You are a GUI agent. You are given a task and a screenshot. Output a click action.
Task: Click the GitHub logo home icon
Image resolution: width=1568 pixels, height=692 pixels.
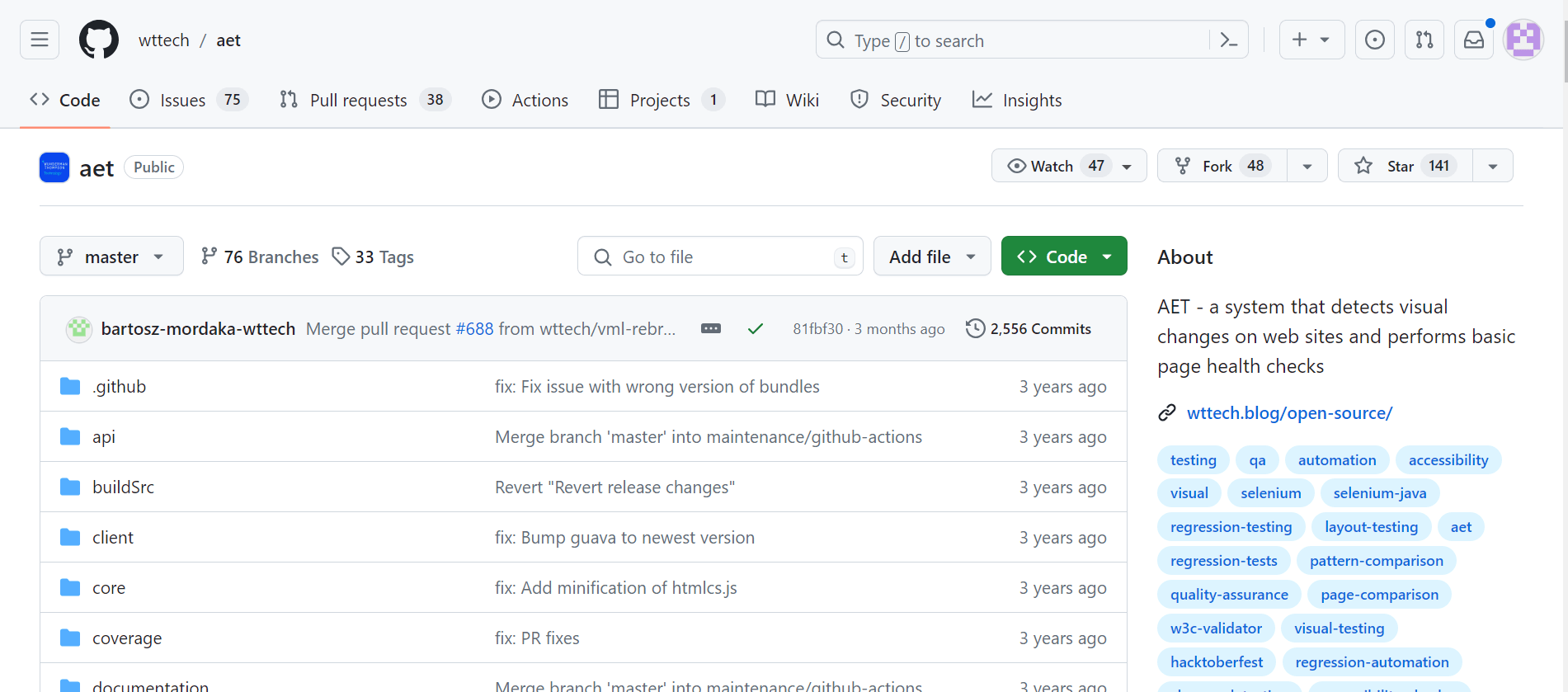coord(99,40)
